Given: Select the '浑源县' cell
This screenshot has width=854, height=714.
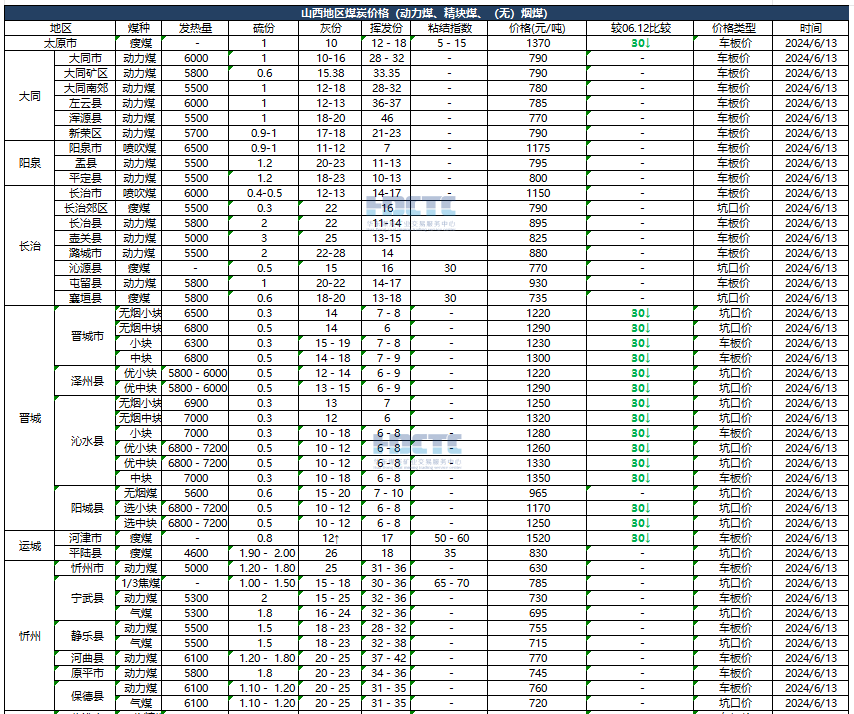Looking at the screenshot, I should pos(86,118).
